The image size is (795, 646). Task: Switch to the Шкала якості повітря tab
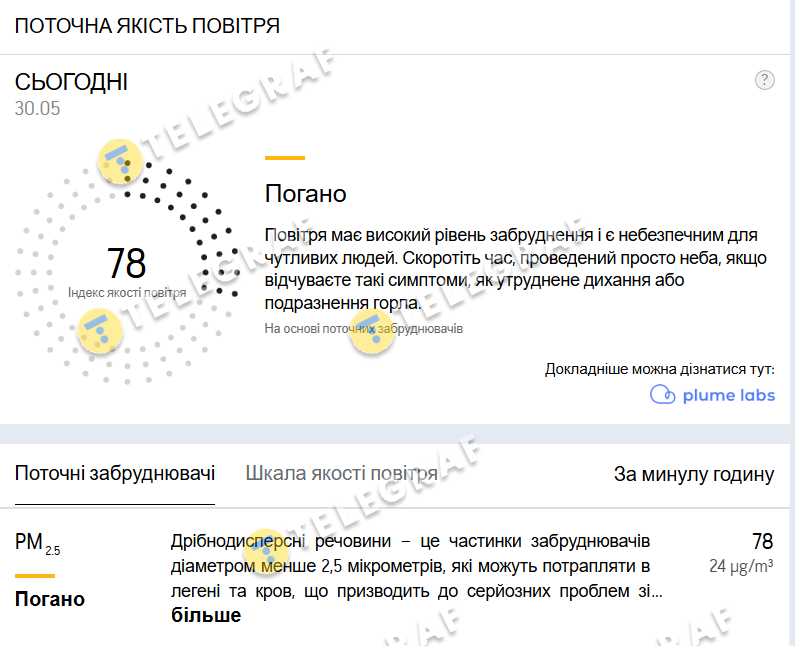[x=341, y=474]
